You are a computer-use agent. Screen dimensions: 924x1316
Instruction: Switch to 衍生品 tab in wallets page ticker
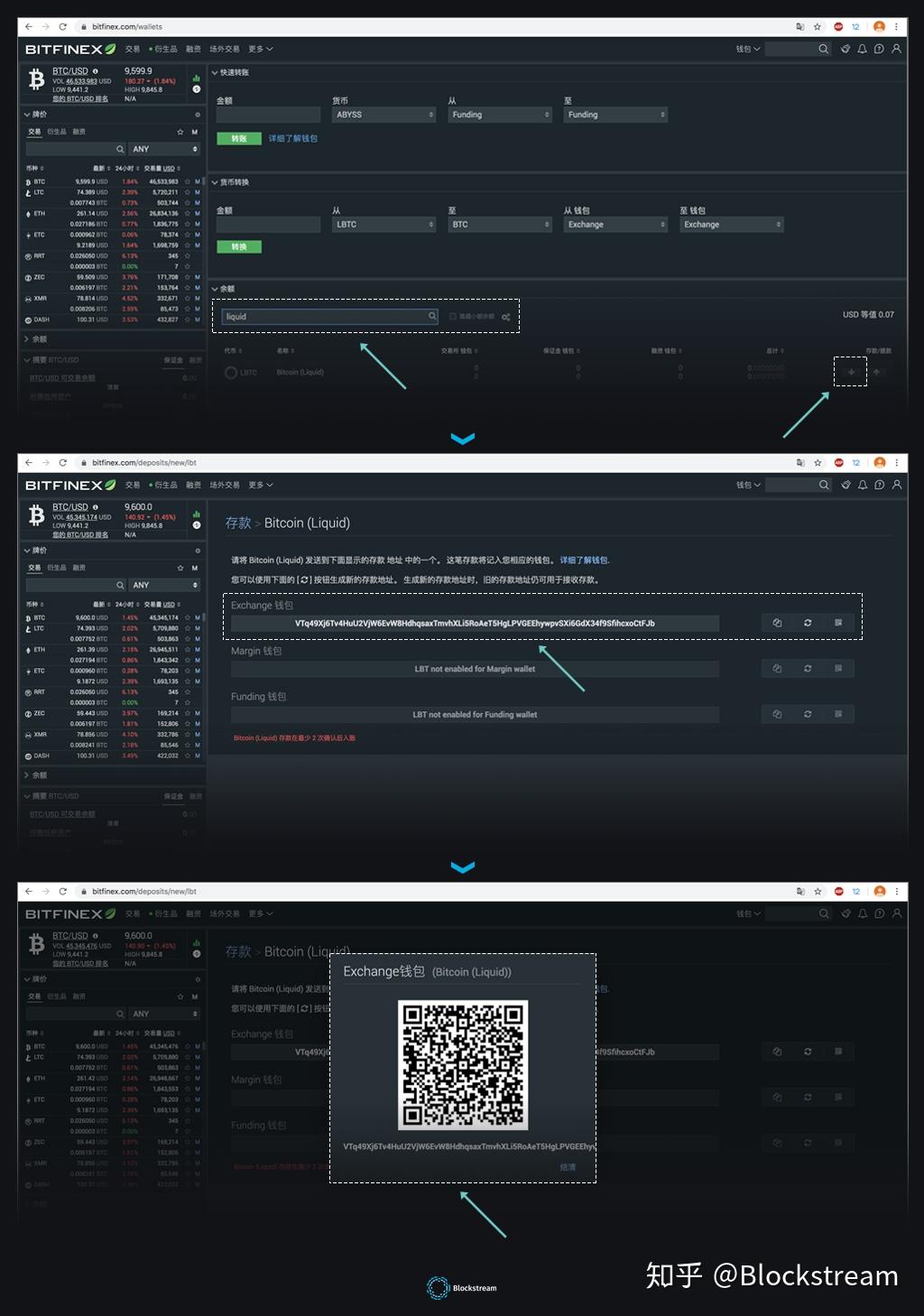(57, 132)
